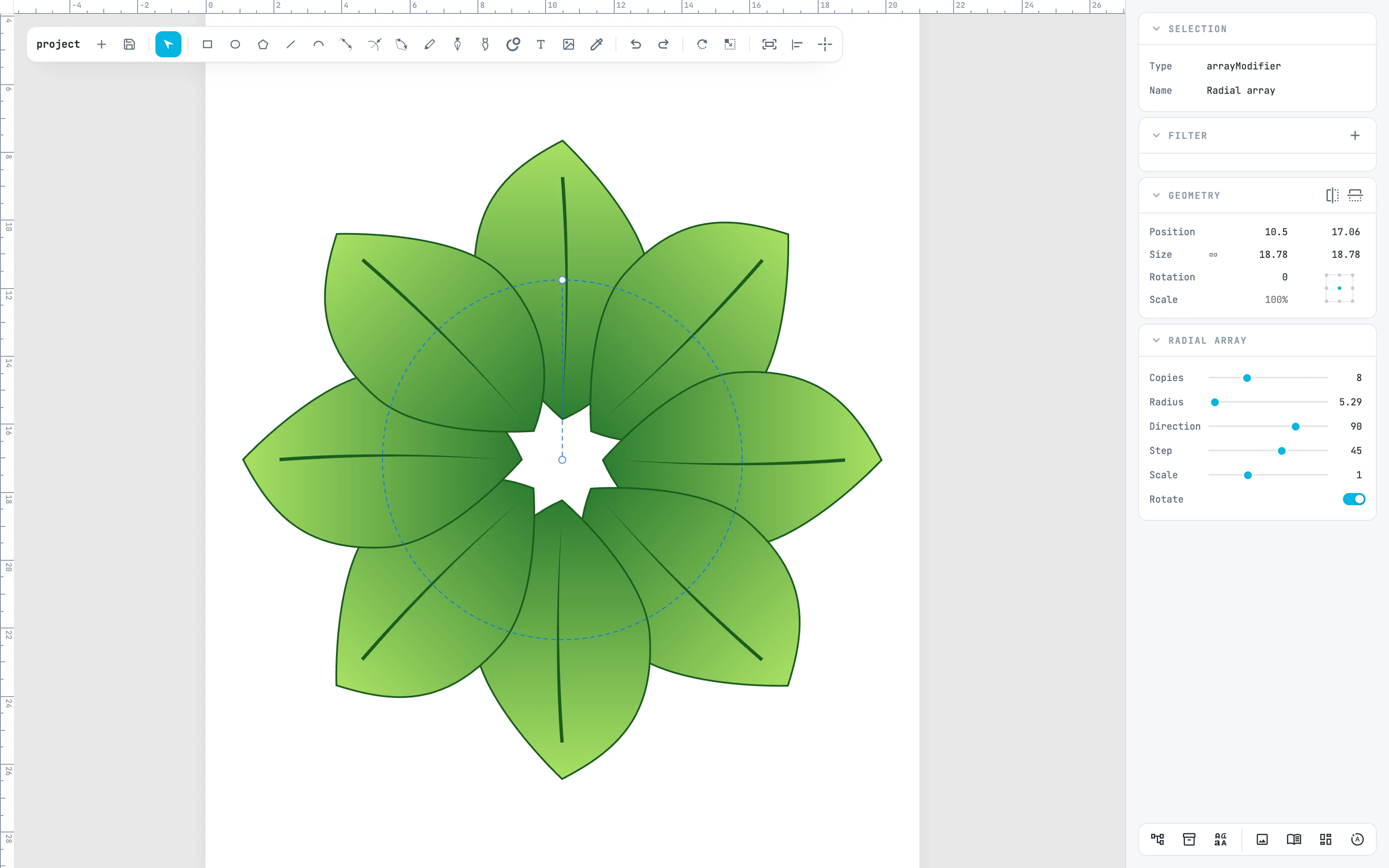Click the Direction slider handle
Viewport: 1389px width, 868px height.
pyautogui.click(x=1295, y=427)
